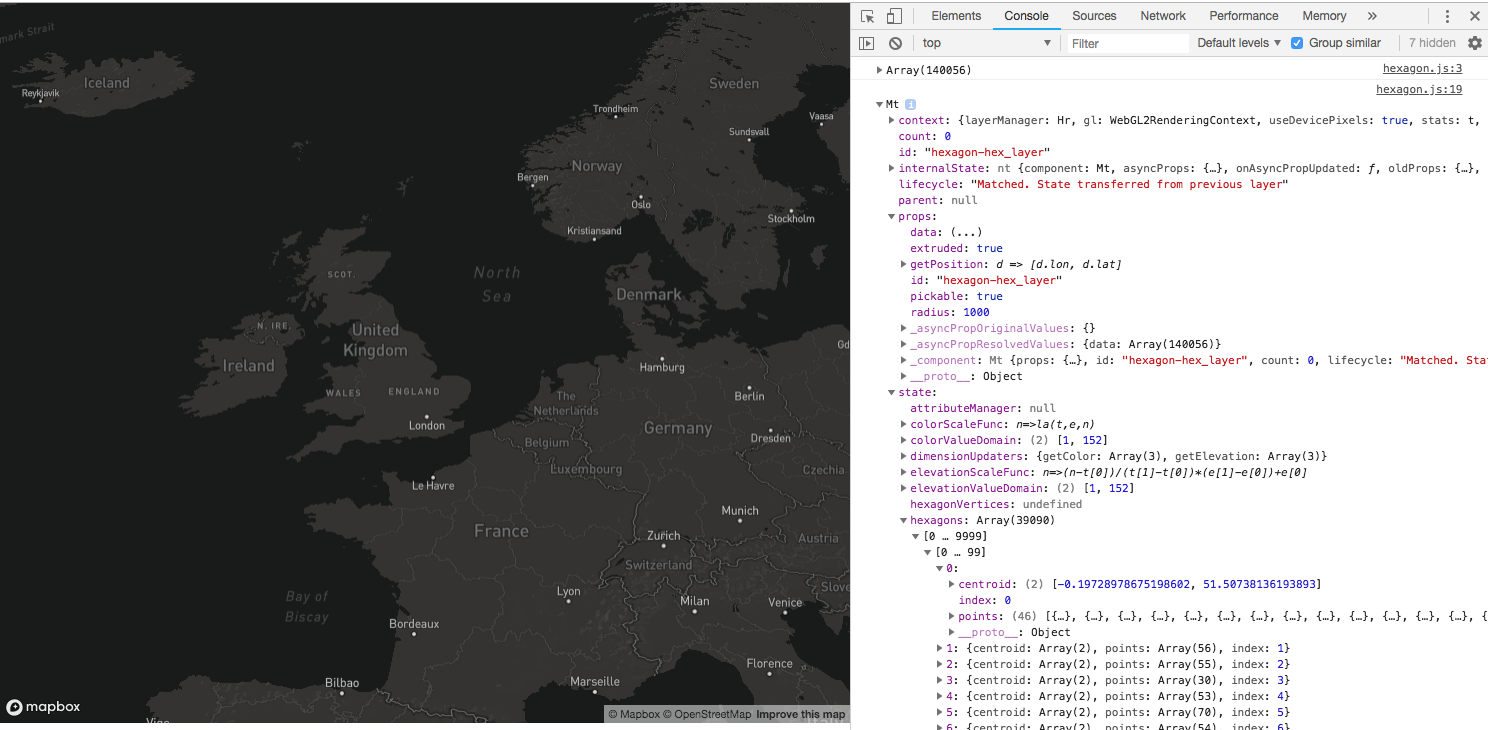Expand _asyncPropOriginalValues entry
The width and height of the screenshot is (1488, 730).
pos(903,328)
